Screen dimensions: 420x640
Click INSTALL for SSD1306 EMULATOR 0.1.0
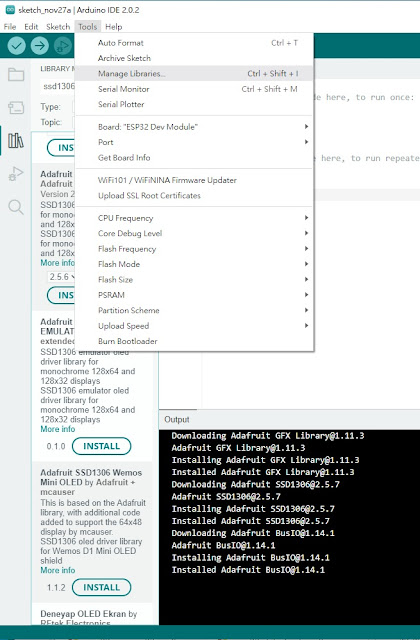click(x=102, y=446)
